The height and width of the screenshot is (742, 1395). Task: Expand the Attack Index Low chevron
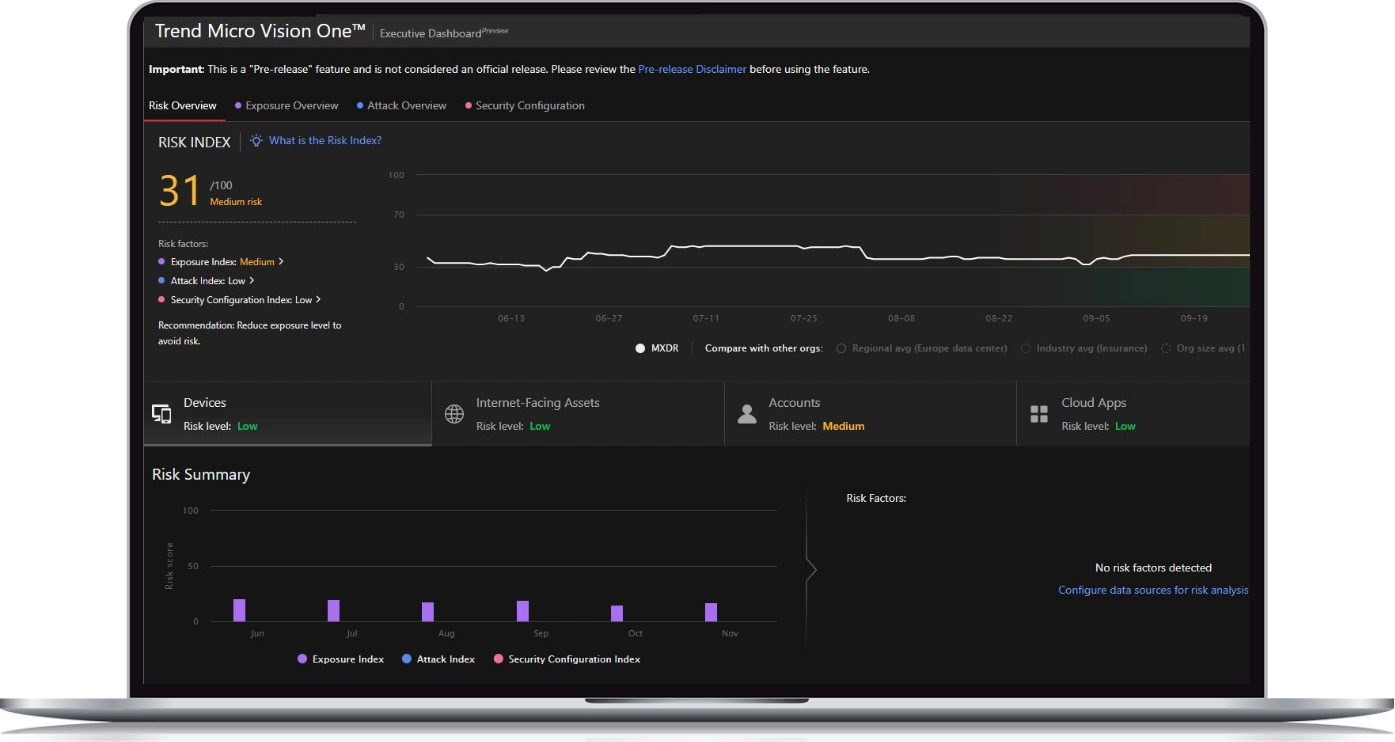(252, 281)
